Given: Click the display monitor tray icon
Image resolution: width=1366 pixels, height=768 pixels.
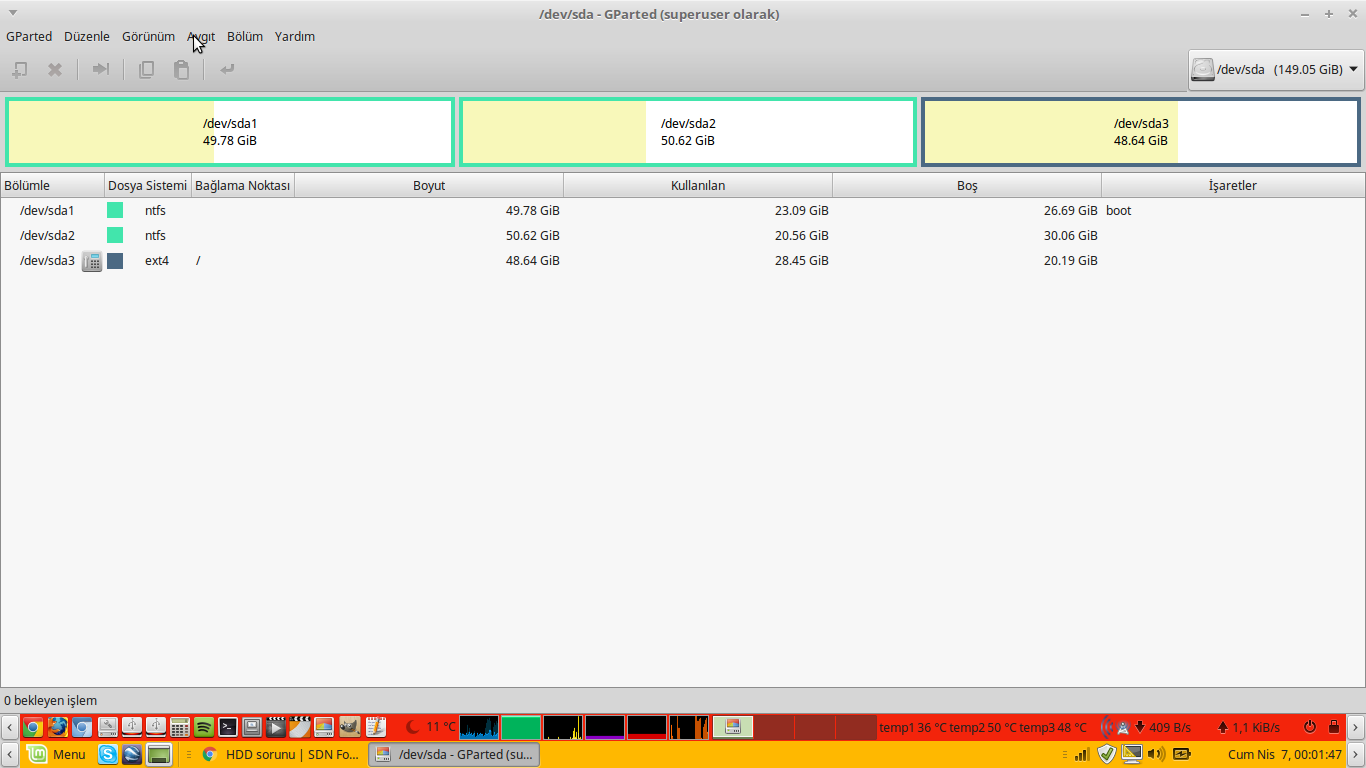Looking at the screenshot, I should coord(1132,754).
